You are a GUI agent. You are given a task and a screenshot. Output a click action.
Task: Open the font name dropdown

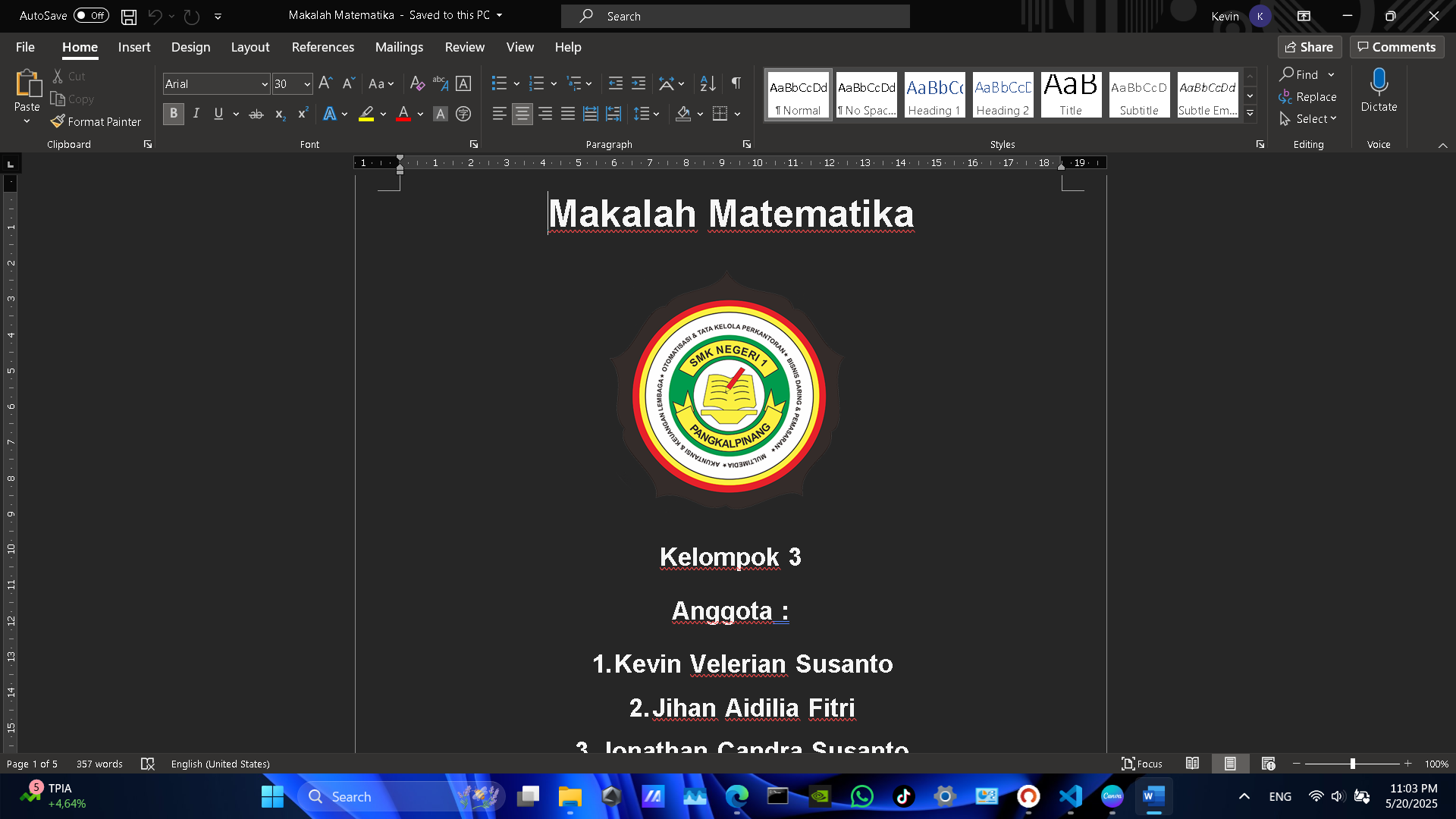point(265,84)
